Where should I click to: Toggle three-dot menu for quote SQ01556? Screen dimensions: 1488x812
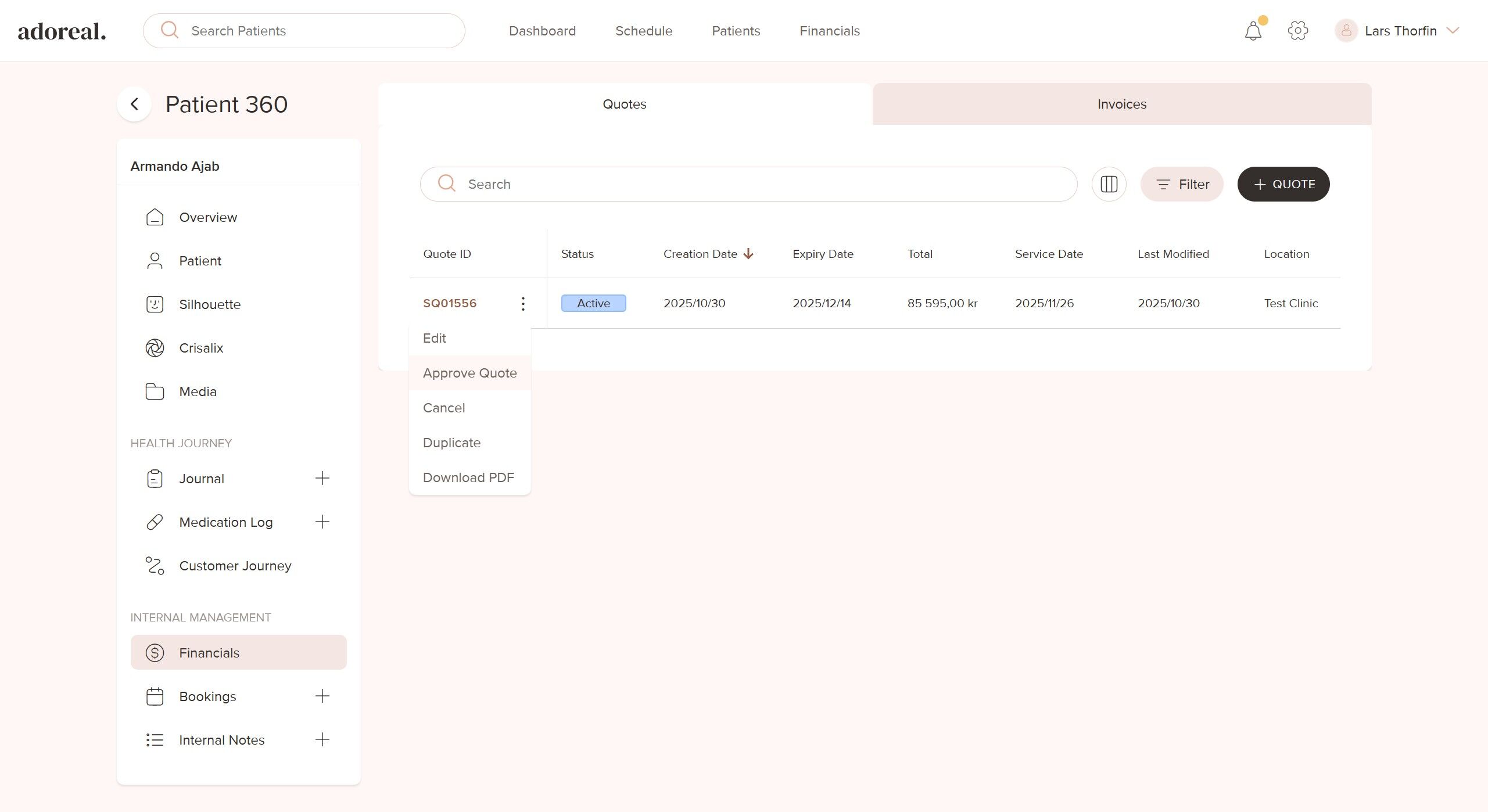[x=523, y=304]
